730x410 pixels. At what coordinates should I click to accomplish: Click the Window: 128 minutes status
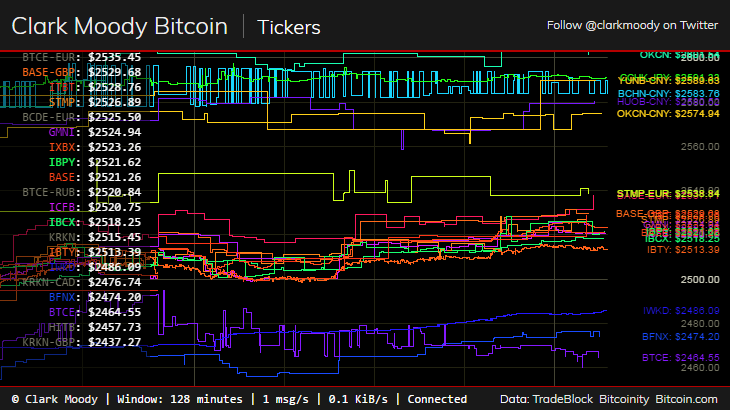pyautogui.click(x=180, y=399)
